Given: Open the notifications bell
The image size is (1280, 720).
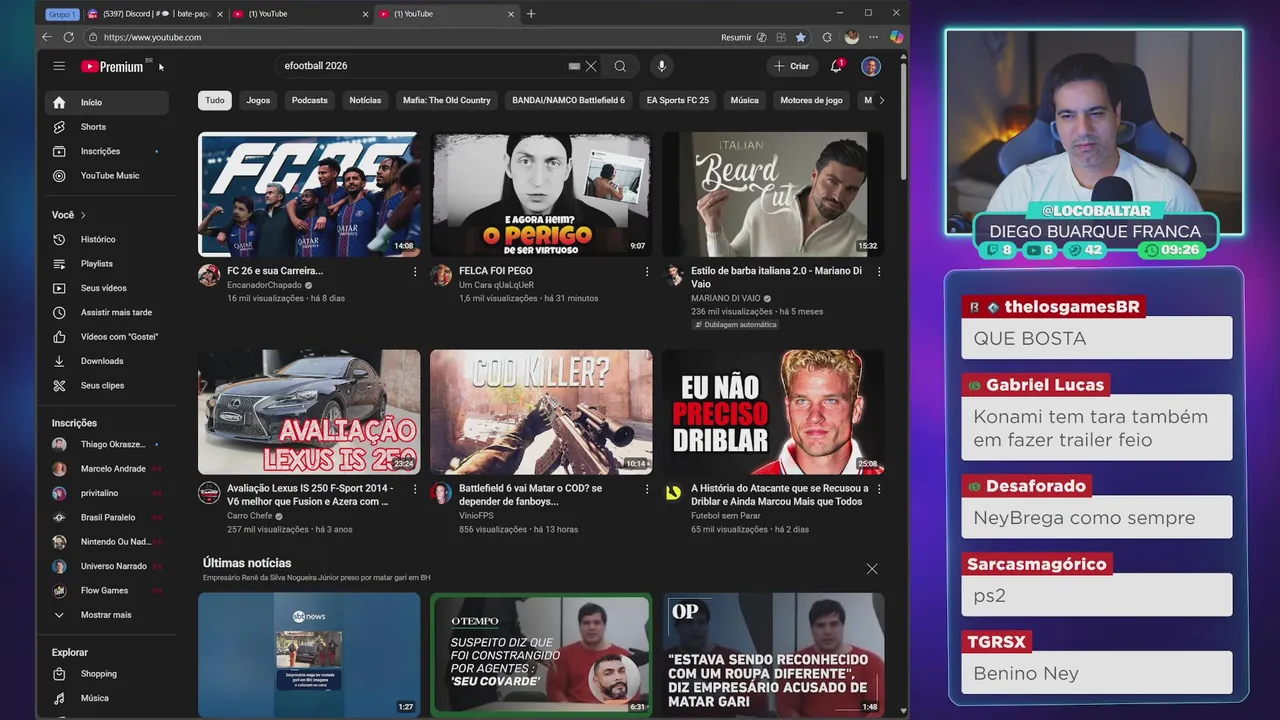Looking at the screenshot, I should [836, 66].
